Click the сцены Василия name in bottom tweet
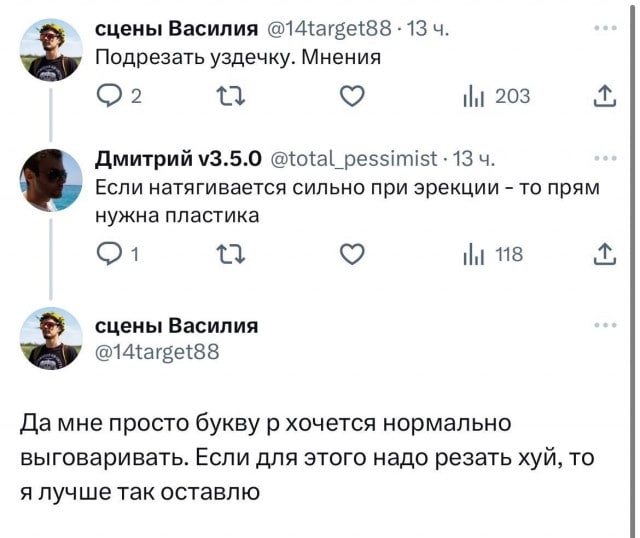The width and height of the screenshot is (640, 538). (x=176, y=326)
